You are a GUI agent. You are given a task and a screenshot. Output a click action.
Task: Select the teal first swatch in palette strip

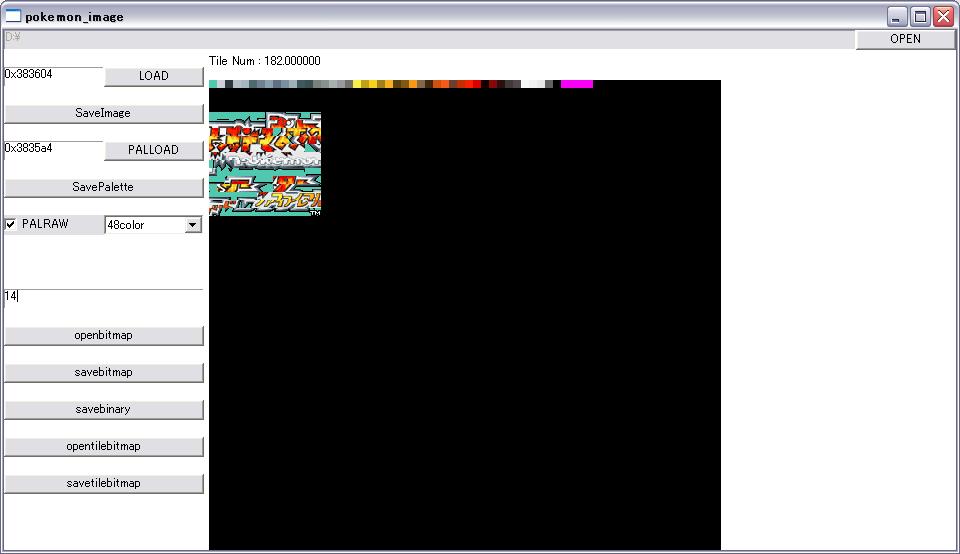click(x=213, y=84)
